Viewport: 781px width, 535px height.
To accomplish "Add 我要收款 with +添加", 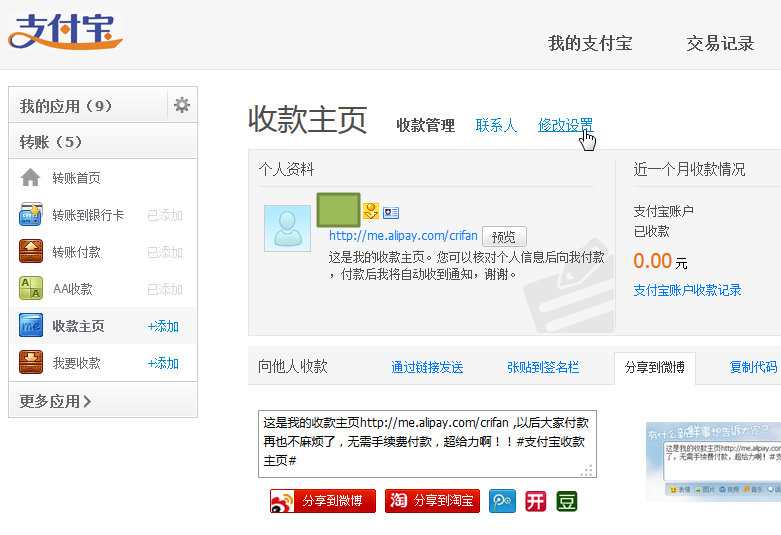I will pyautogui.click(x=163, y=363).
